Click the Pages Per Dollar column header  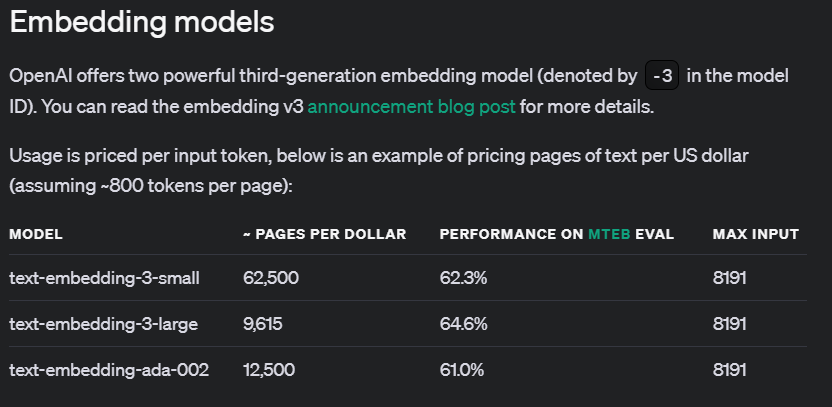324,234
